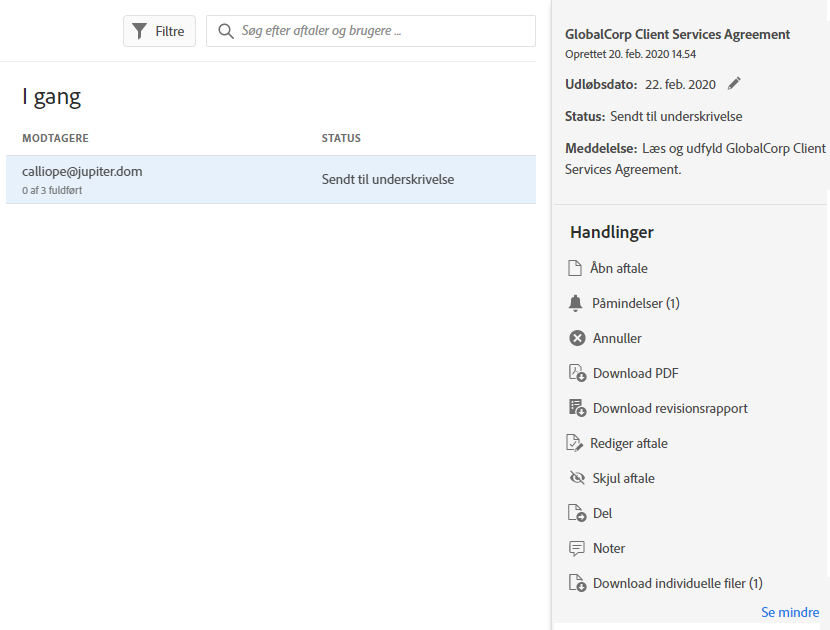Click the Del share icon

click(x=577, y=513)
